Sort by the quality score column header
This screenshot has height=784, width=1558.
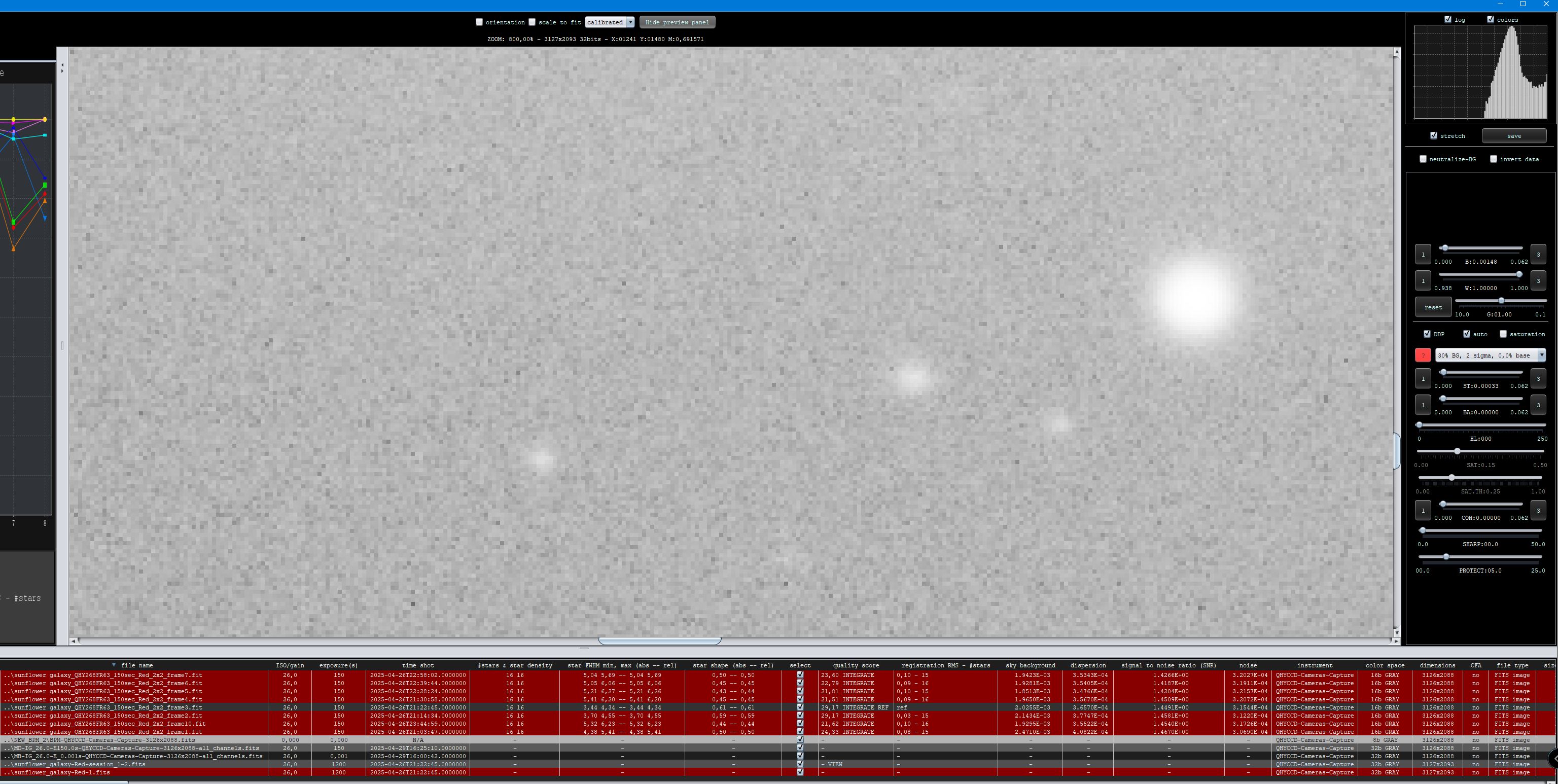(855, 665)
